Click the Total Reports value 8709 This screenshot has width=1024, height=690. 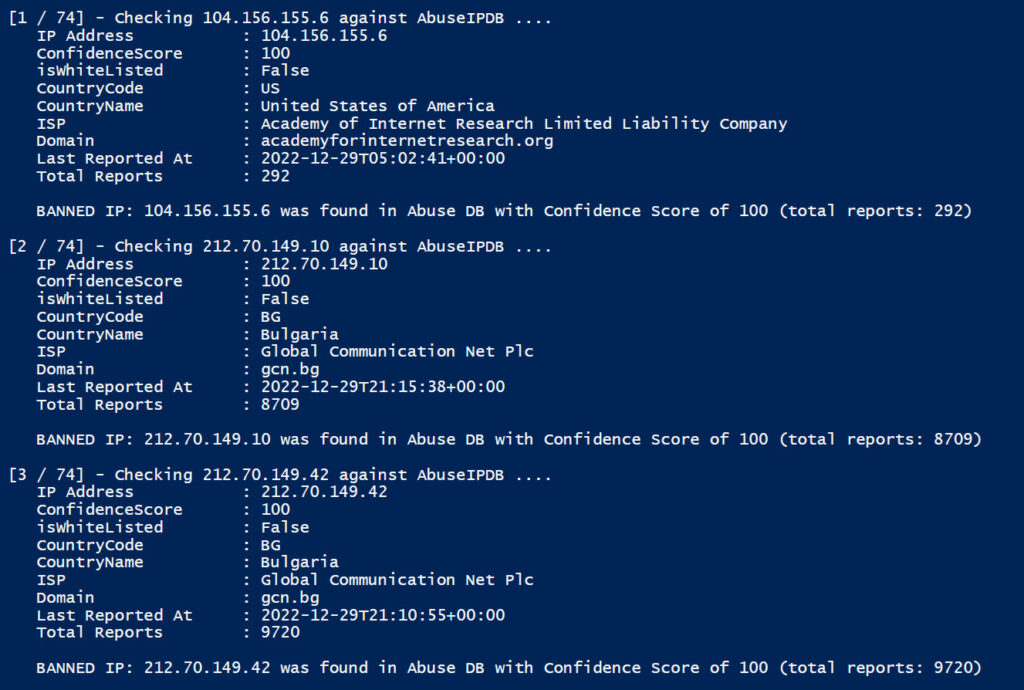[280, 405]
